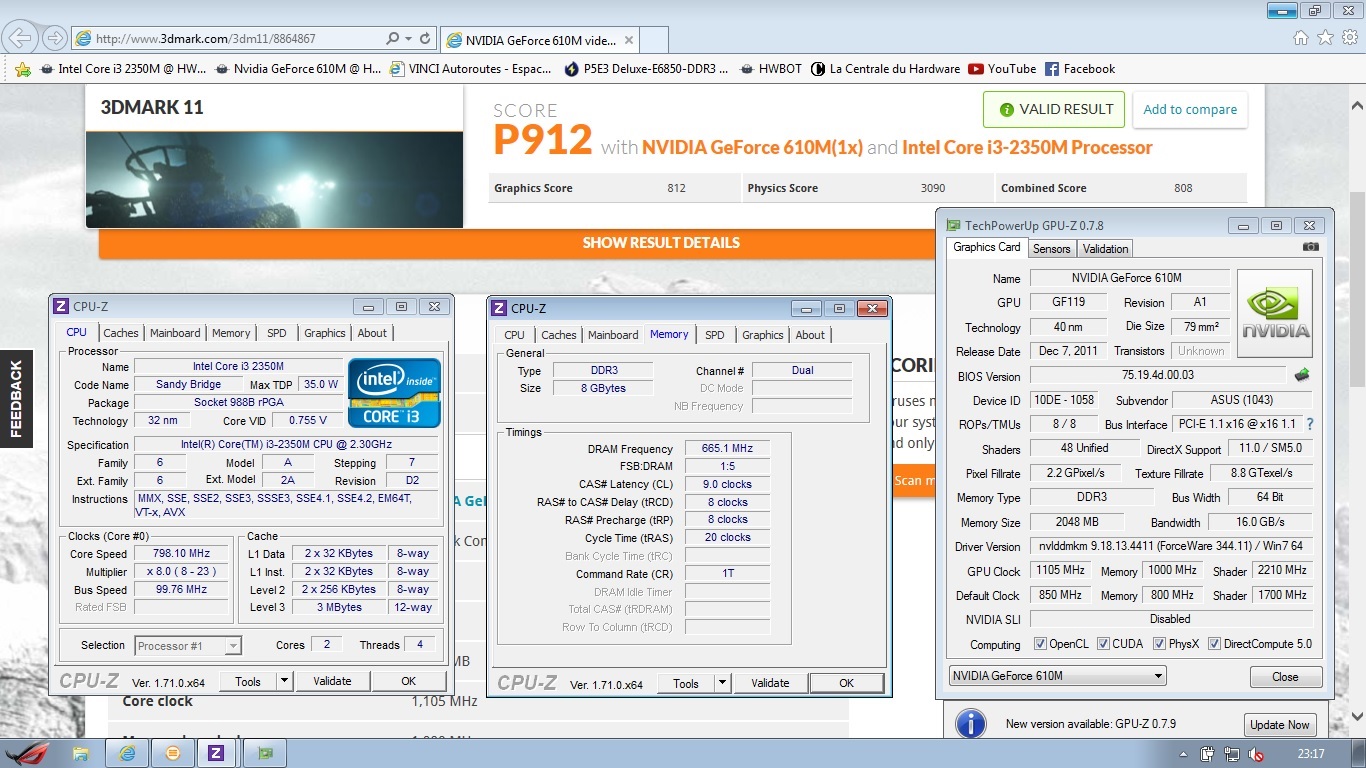Toggle the OpenCL checkbox in GPU-Z
1366x768 pixels.
tap(1040, 644)
